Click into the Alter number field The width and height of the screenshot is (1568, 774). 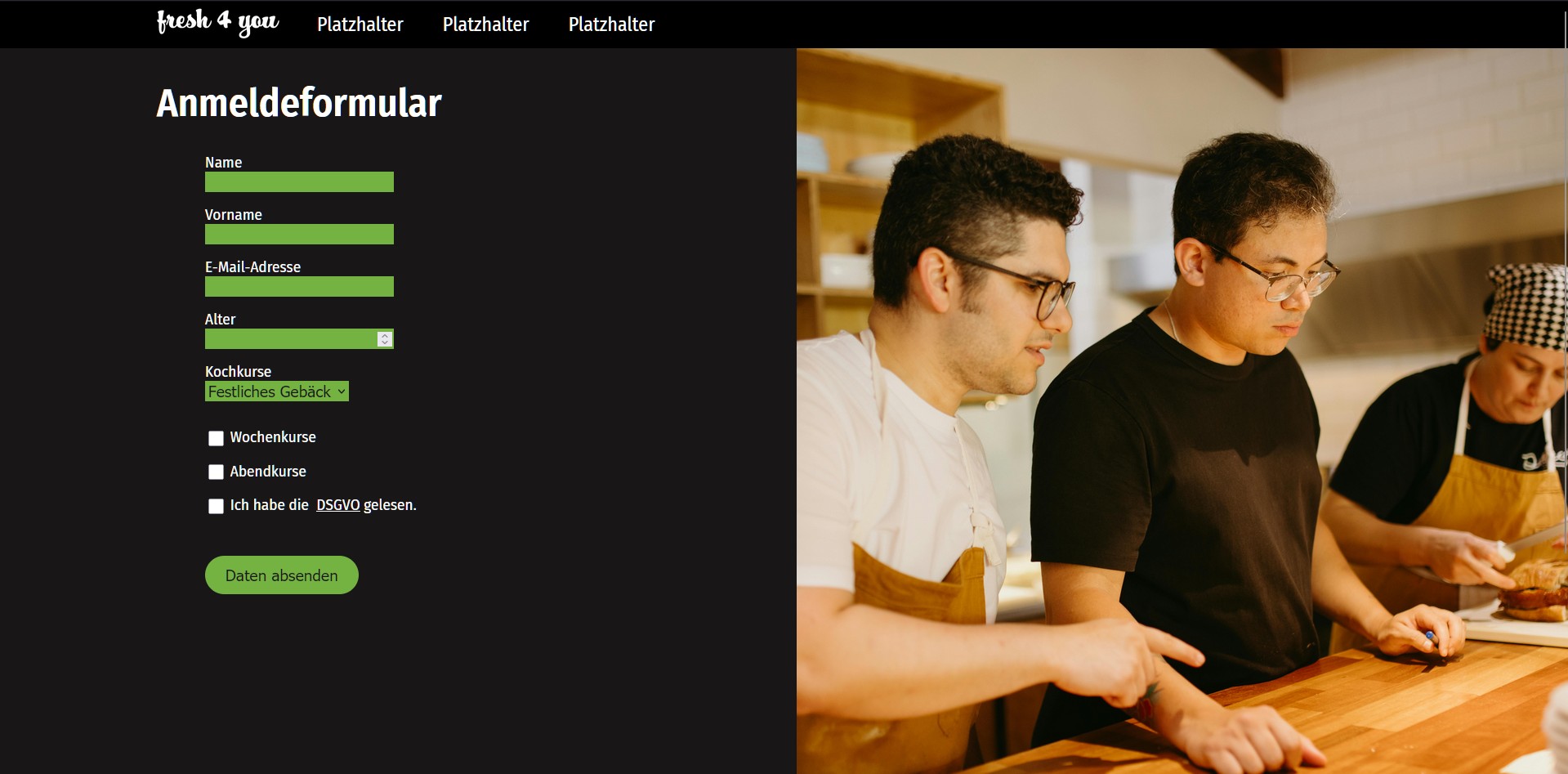point(290,338)
